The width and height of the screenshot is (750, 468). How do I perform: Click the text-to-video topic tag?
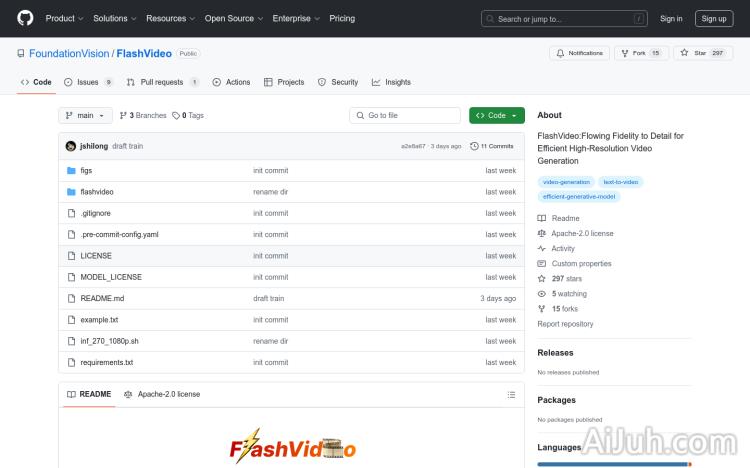(x=621, y=182)
